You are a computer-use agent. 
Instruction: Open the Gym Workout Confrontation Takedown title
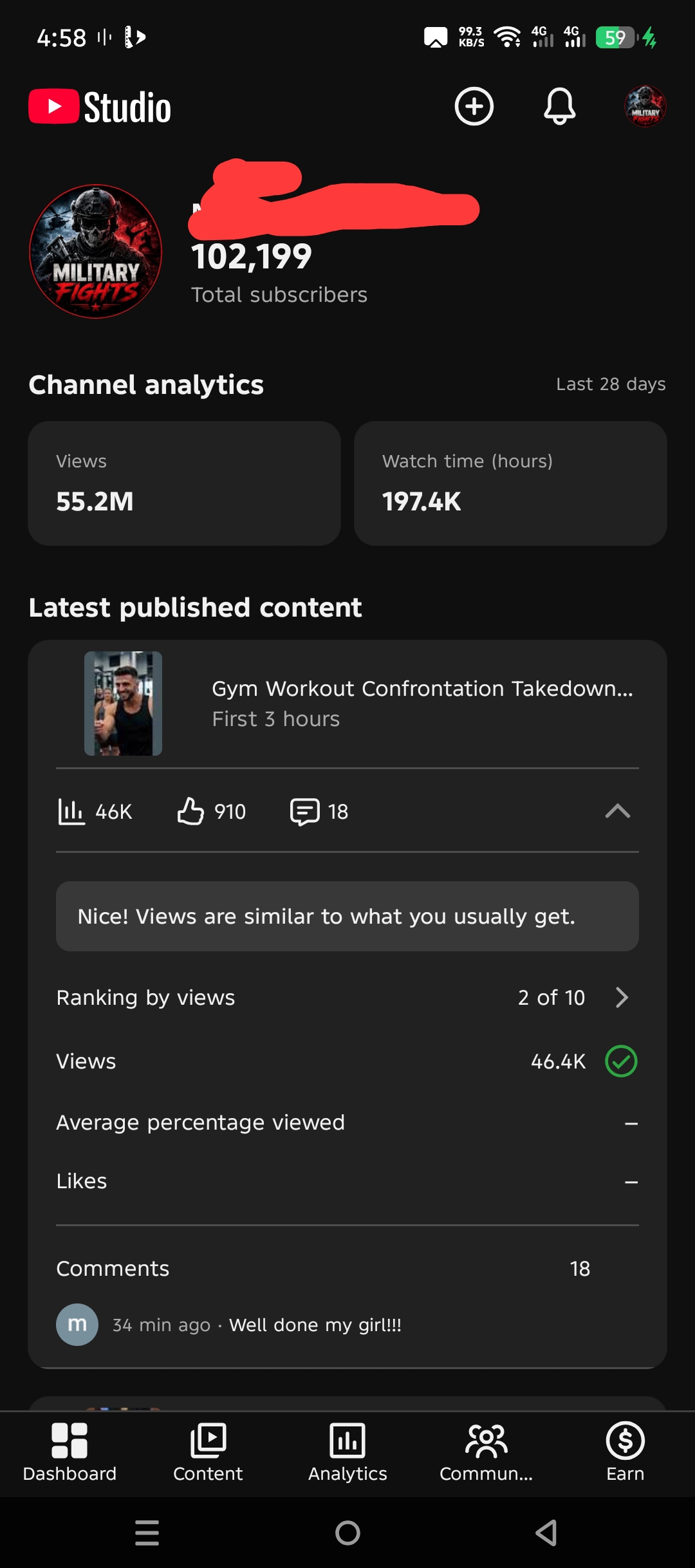click(x=423, y=689)
